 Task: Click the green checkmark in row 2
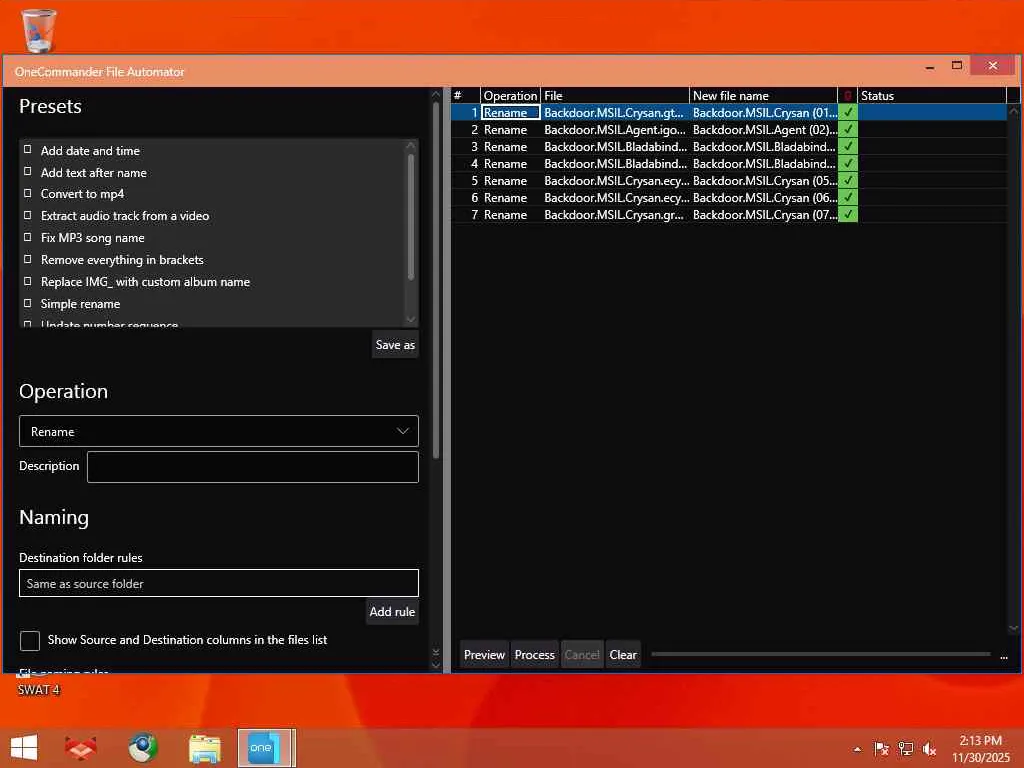point(848,129)
